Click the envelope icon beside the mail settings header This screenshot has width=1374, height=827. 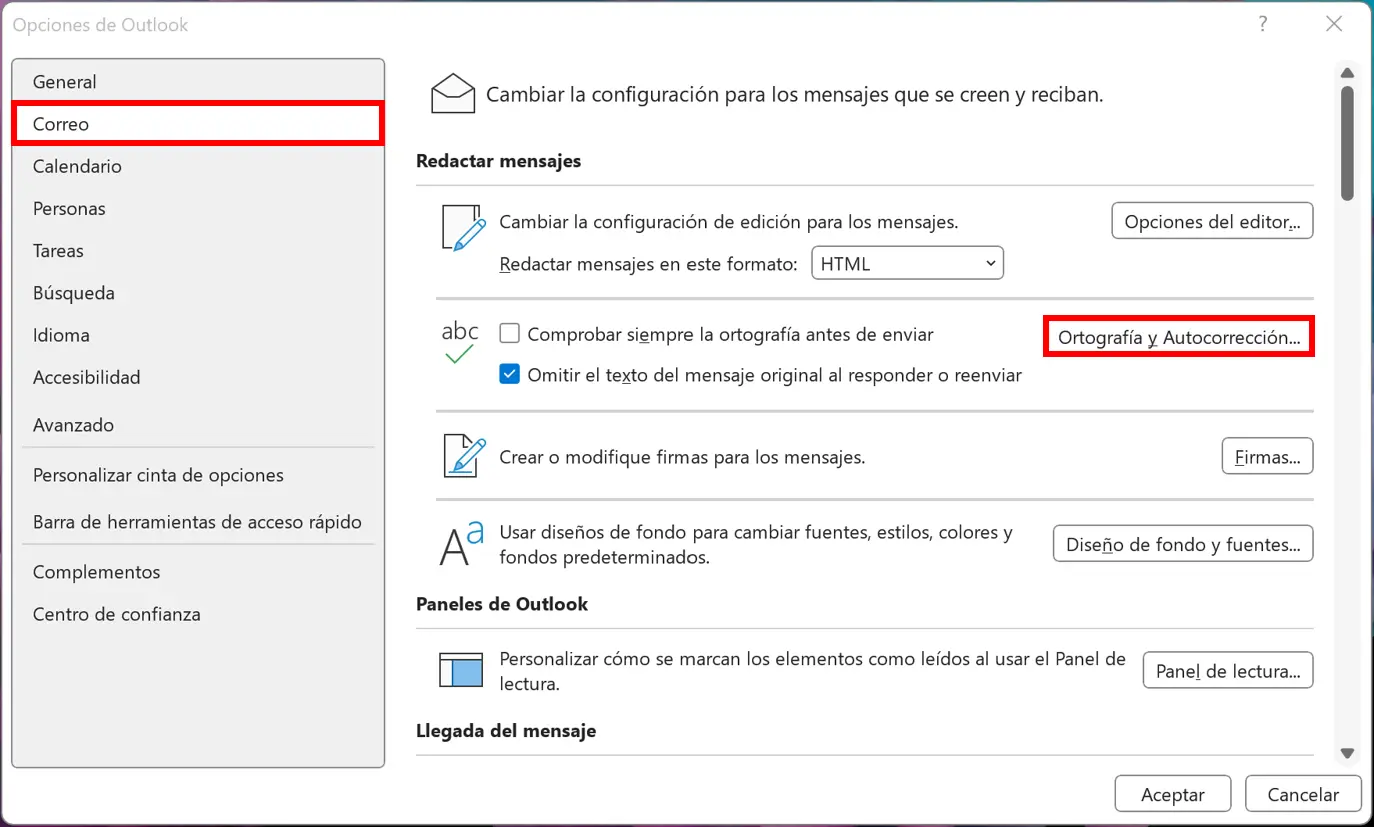[453, 94]
